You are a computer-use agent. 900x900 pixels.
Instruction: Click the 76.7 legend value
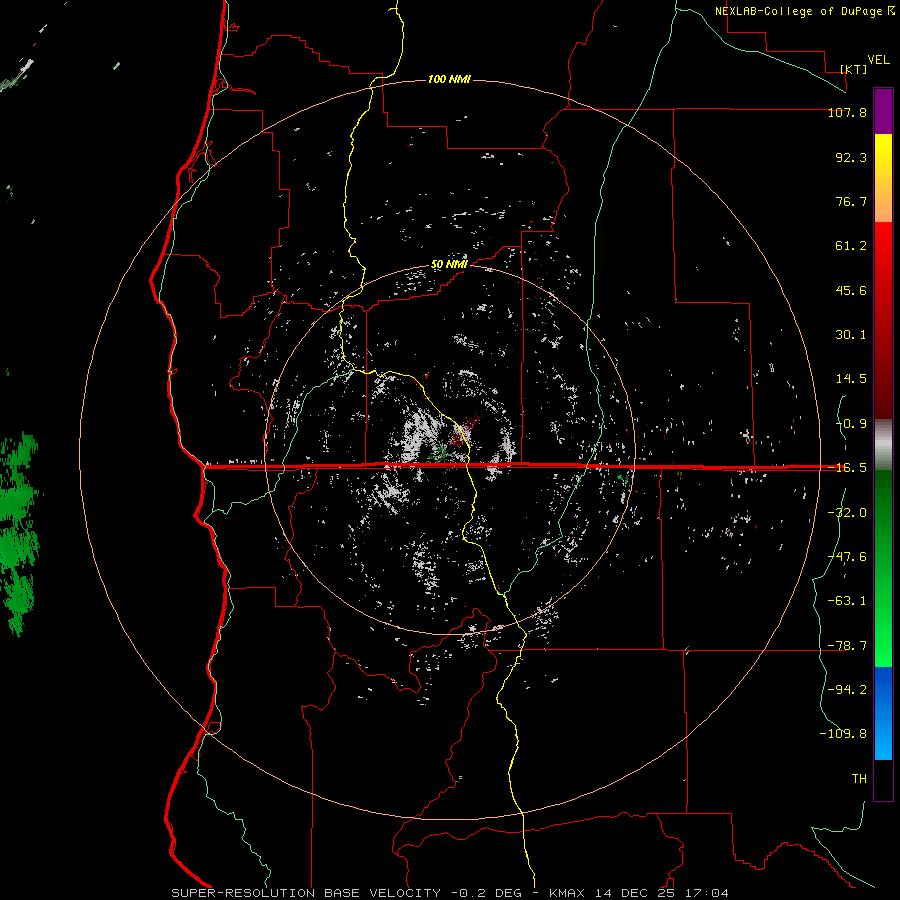[x=851, y=201]
